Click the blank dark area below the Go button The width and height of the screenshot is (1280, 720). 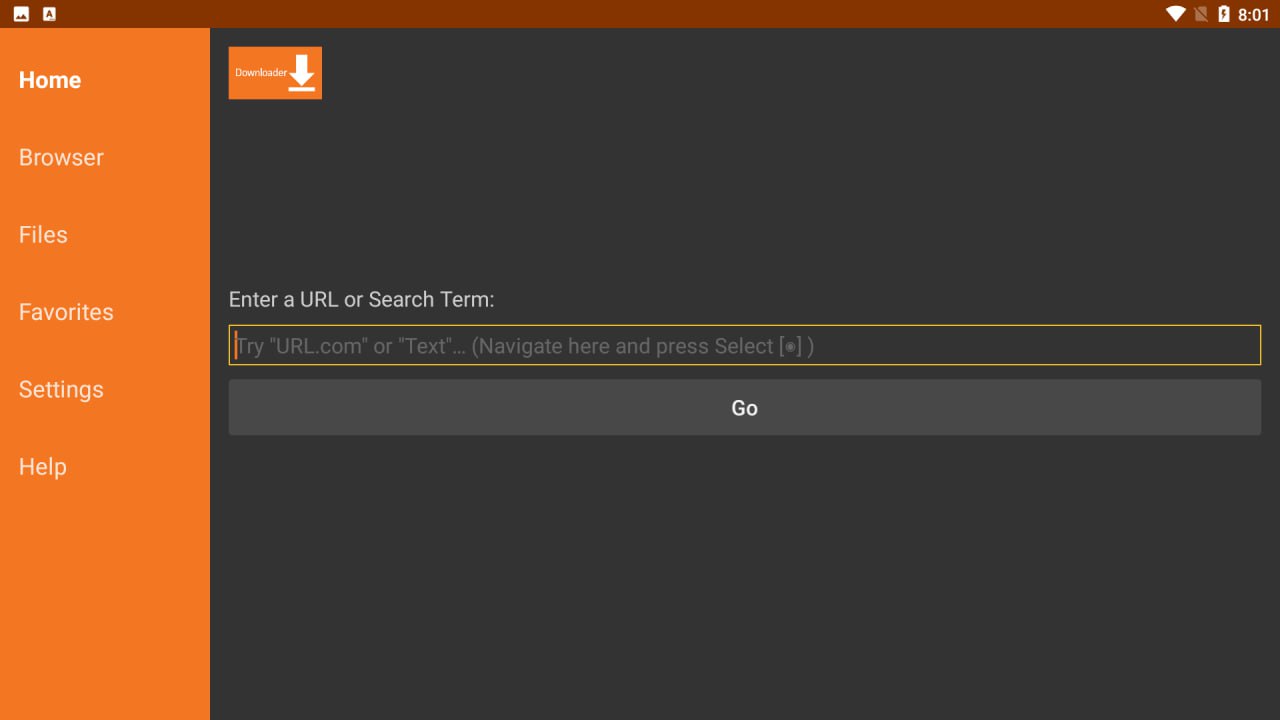click(x=744, y=580)
